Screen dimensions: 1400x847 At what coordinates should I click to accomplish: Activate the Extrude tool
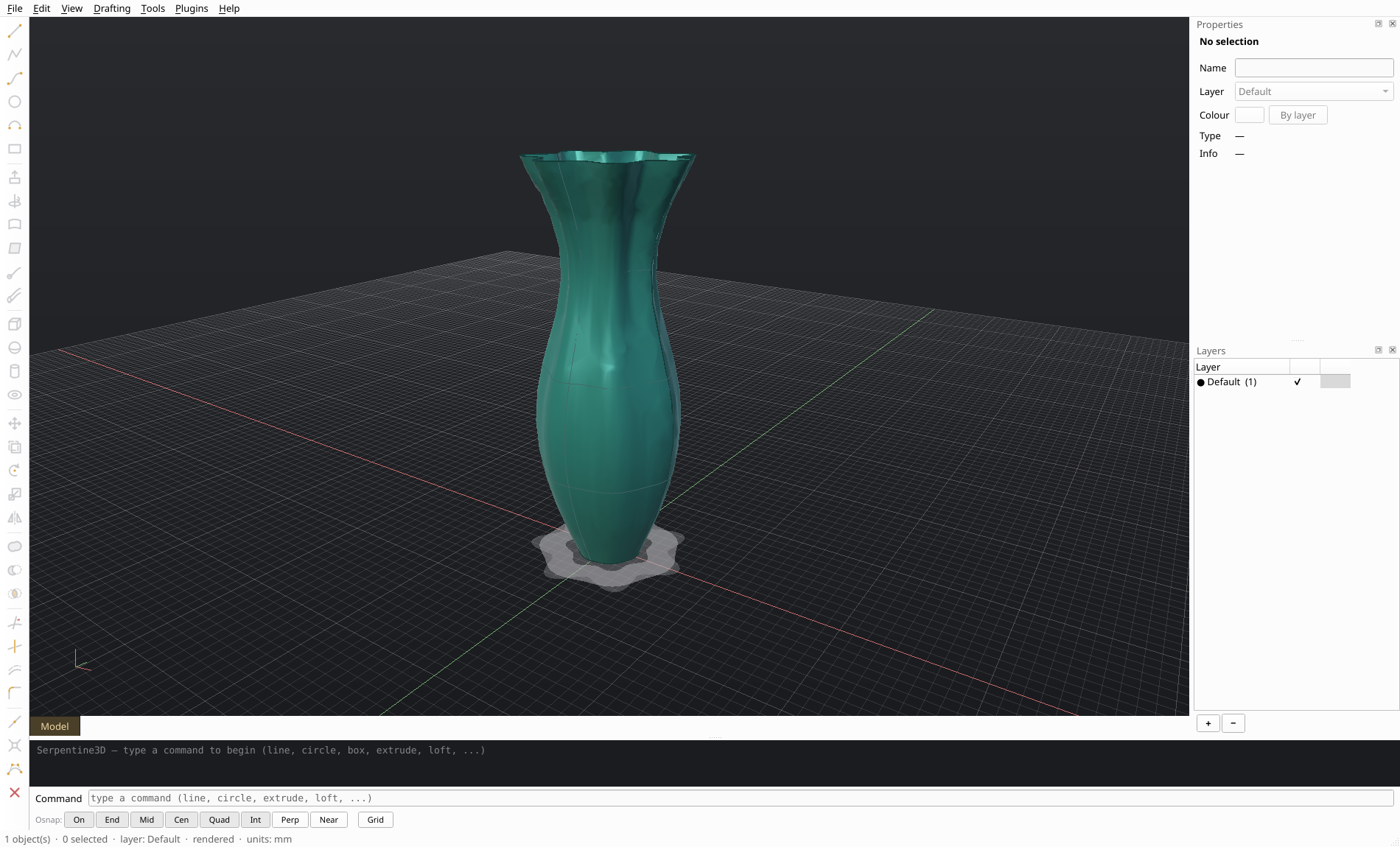(15, 178)
